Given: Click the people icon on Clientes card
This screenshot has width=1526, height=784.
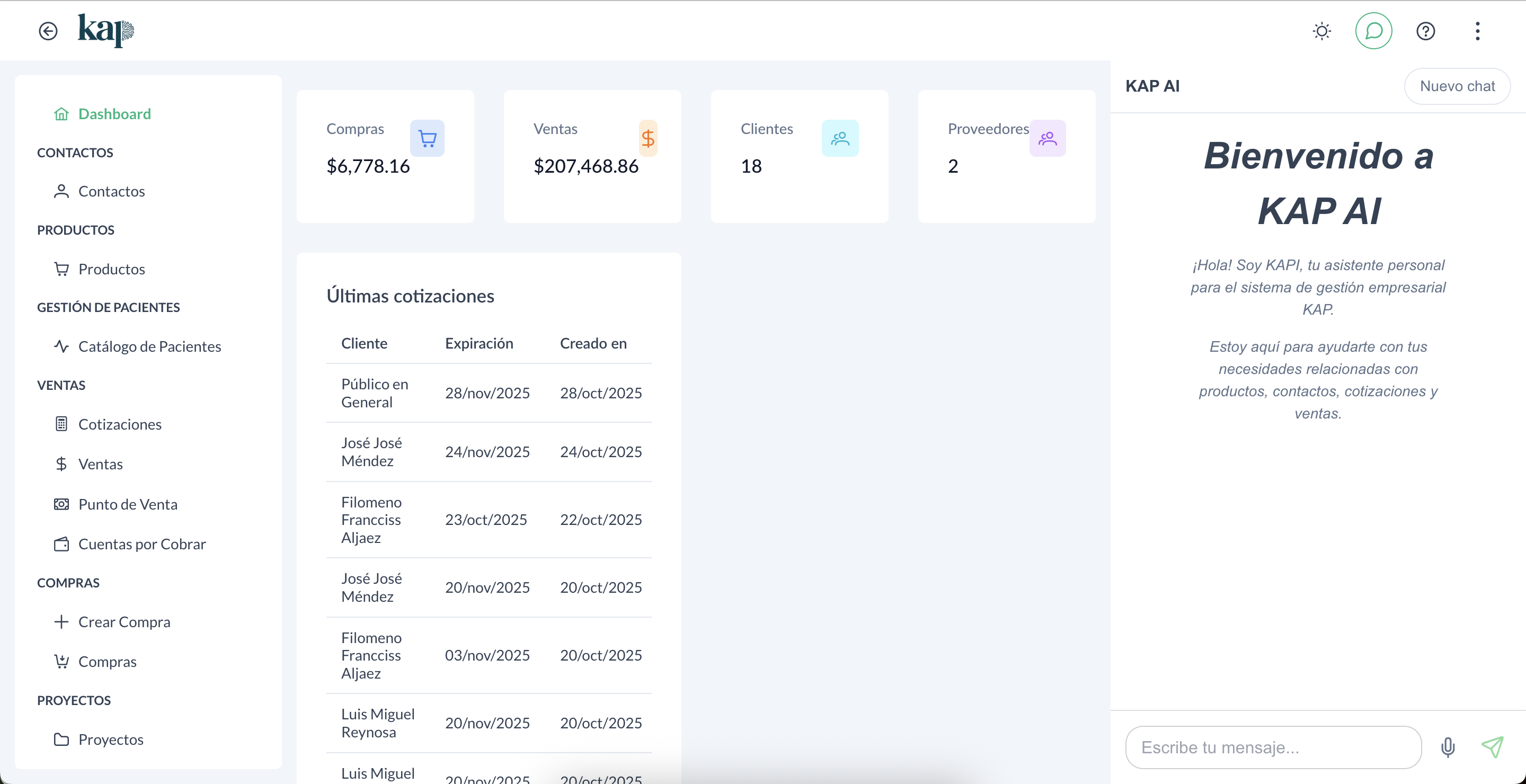Looking at the screenshot, I should coord(840,138).
